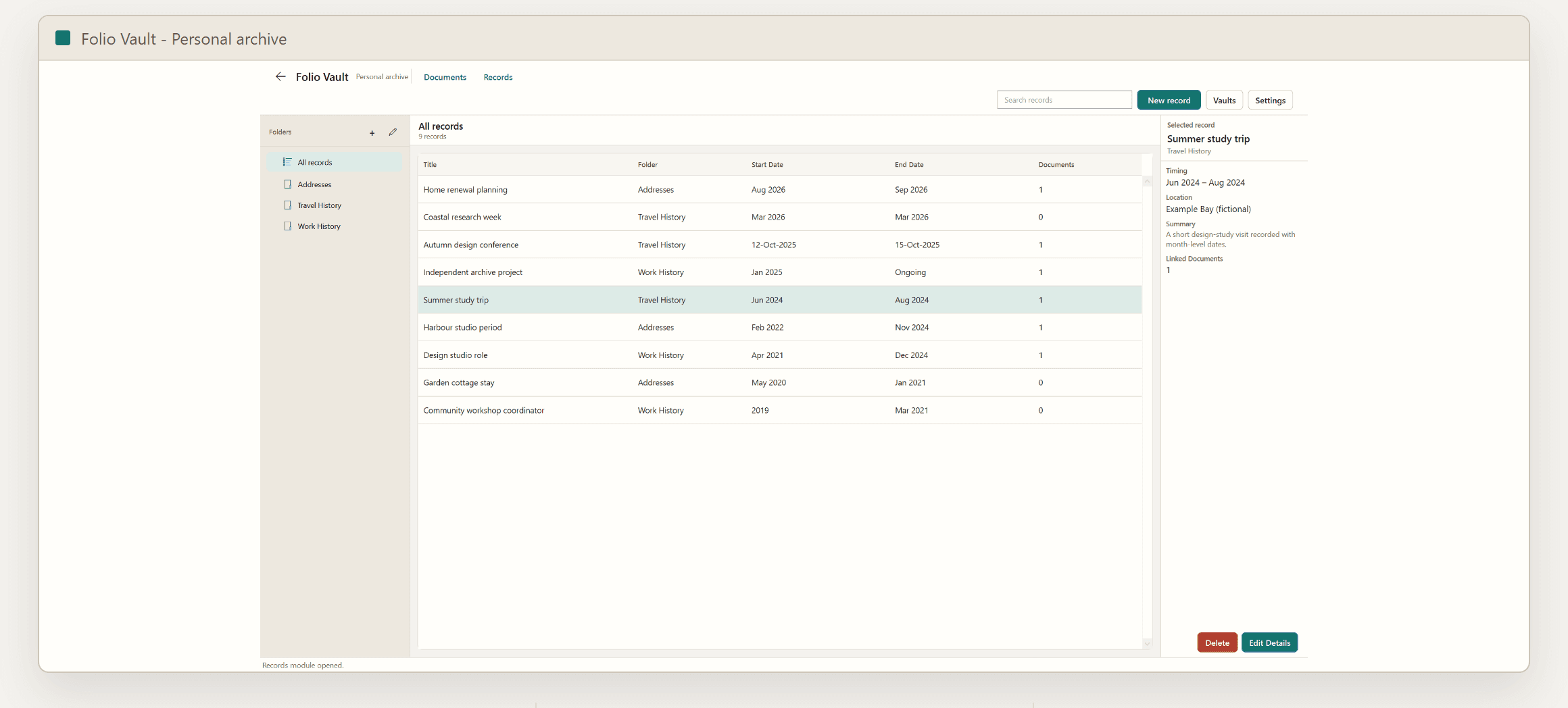This screenshot has height=708, width=1568.
Task: Sort by the End Date column header
Action: pos(909,165)
